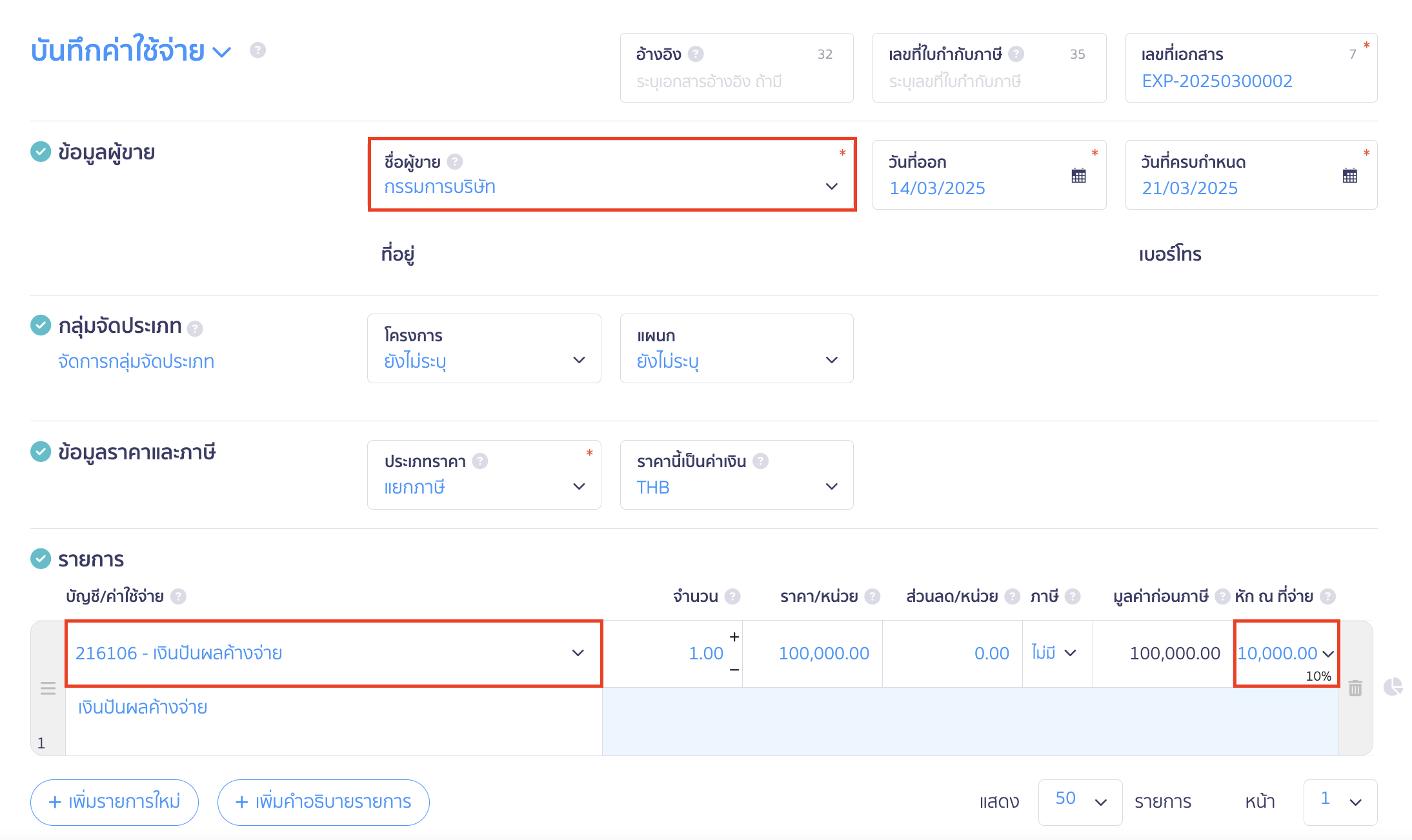Click อ้างอิง reference input field
1412x840 pixels.
pyautogui.click(x=736, y=68)
